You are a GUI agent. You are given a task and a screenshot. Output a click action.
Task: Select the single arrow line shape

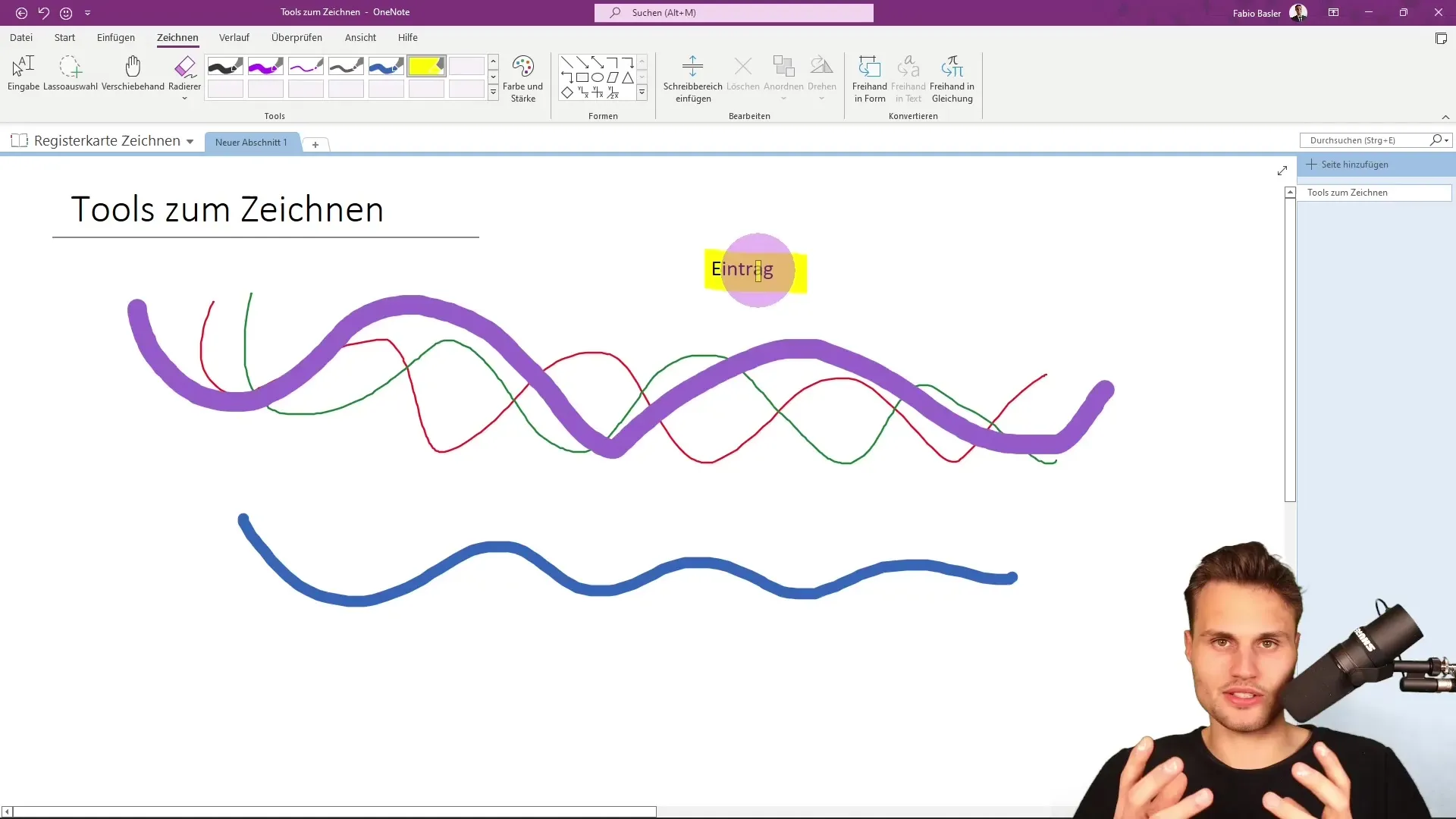coord(582,62)
